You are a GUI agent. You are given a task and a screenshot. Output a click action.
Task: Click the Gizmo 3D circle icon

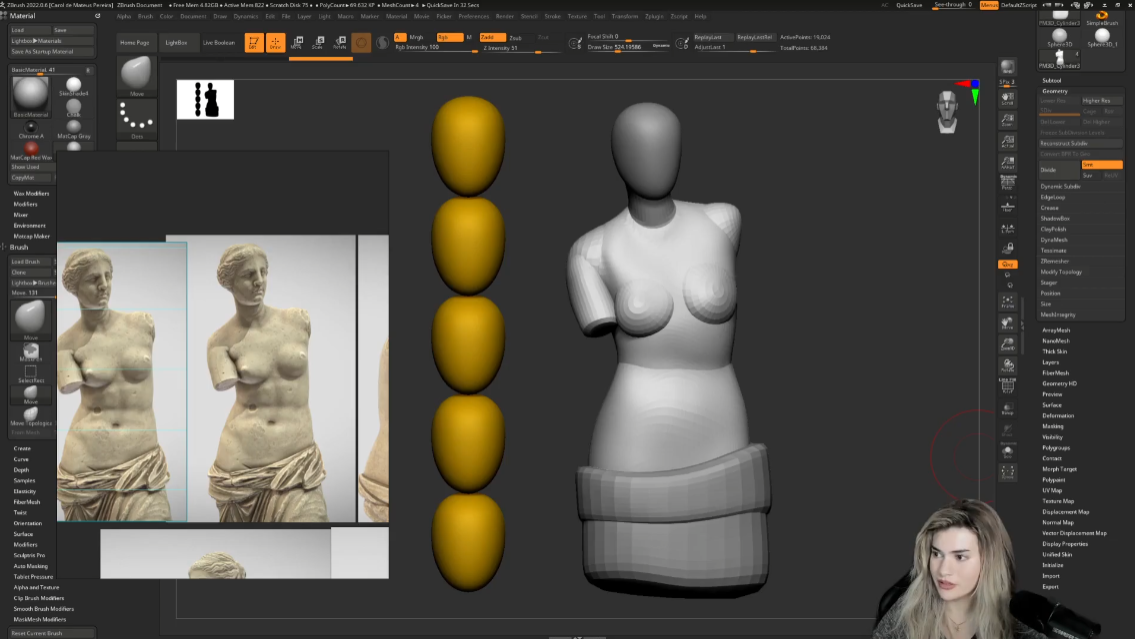point(361,43)
